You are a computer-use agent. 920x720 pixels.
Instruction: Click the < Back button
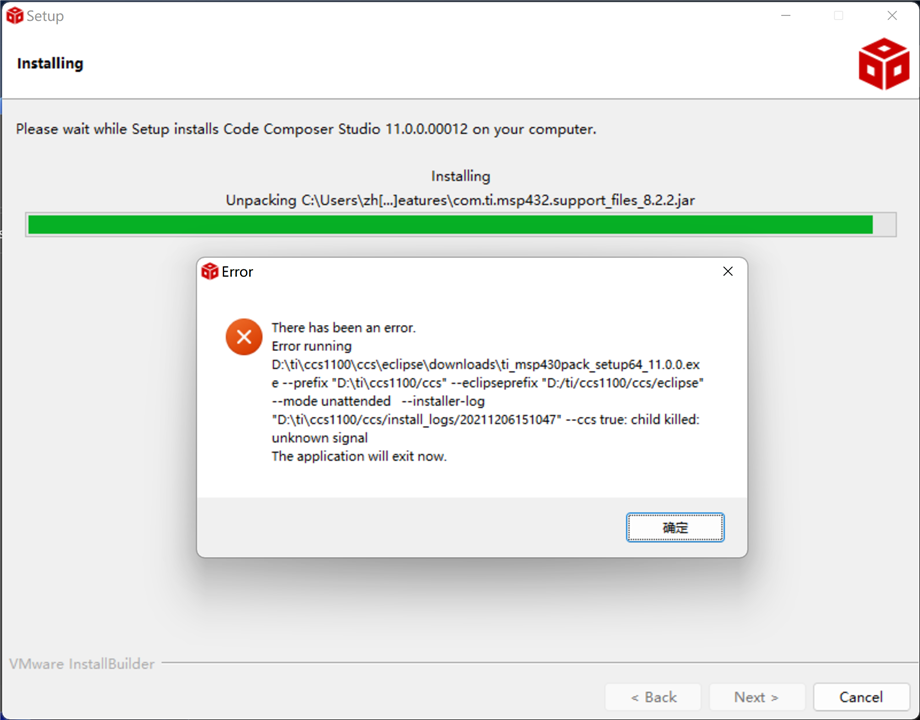pos(653,697)
